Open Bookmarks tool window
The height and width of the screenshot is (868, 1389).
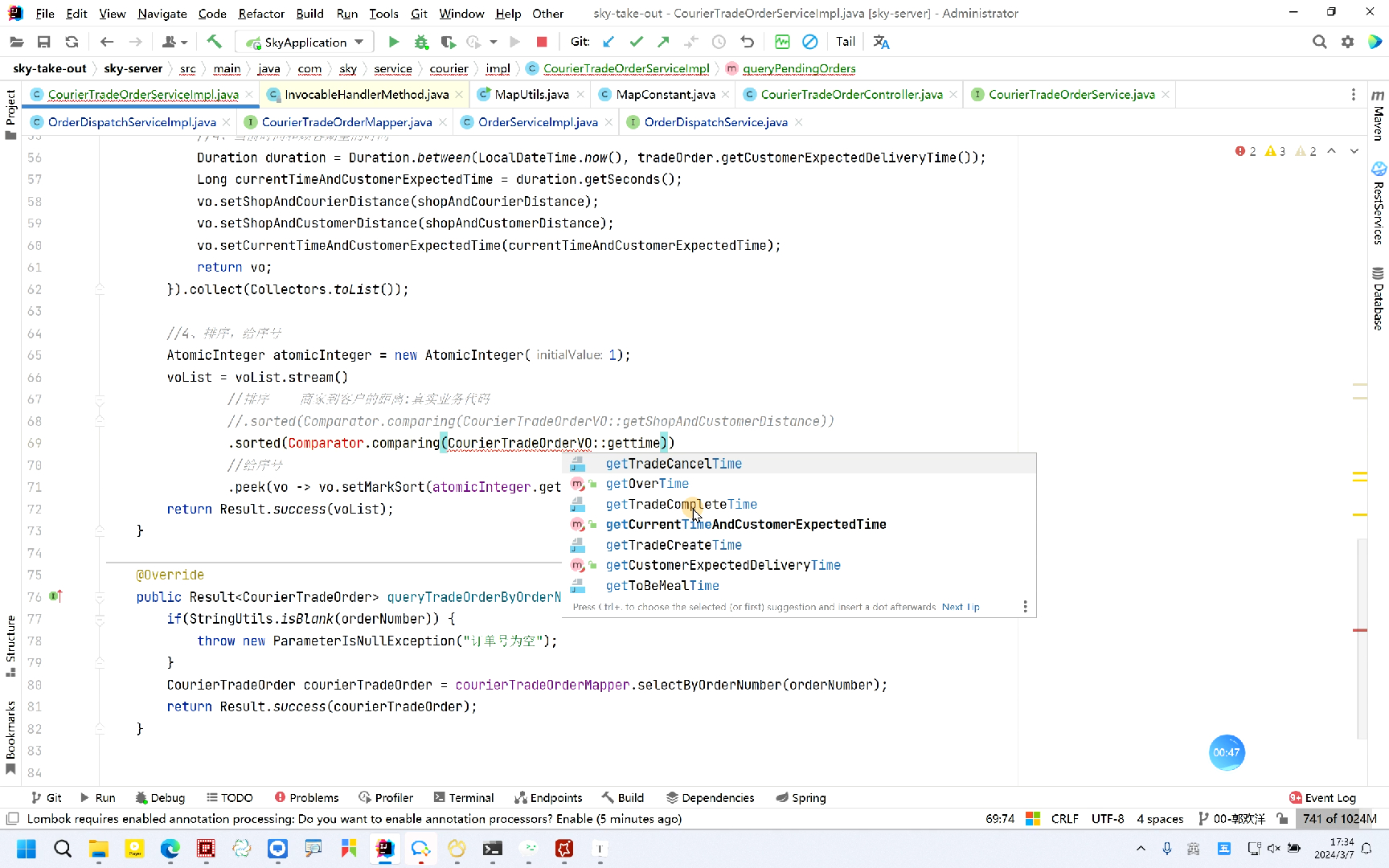(10, 736)
